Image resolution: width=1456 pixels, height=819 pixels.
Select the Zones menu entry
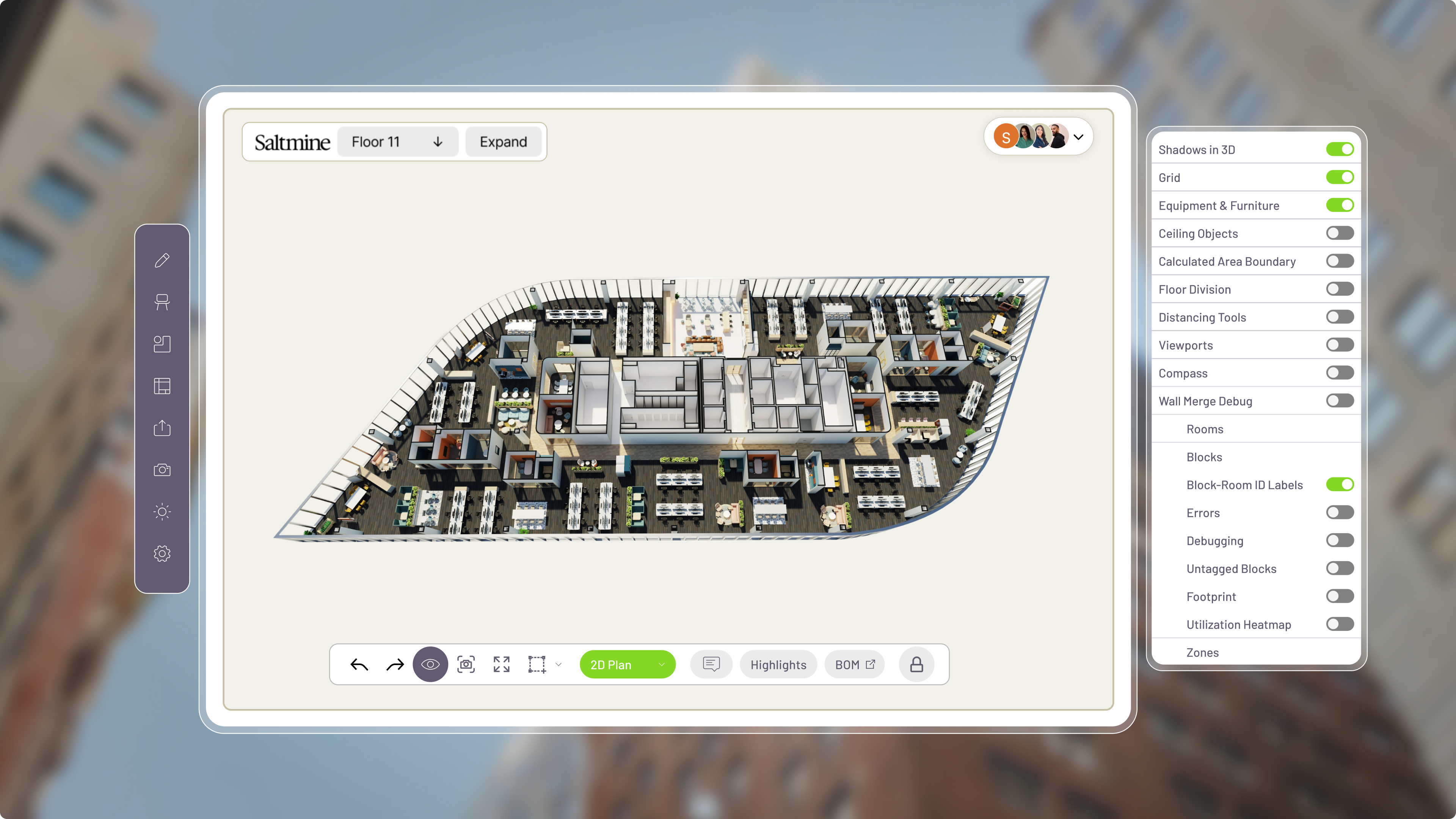(1256, 652)
